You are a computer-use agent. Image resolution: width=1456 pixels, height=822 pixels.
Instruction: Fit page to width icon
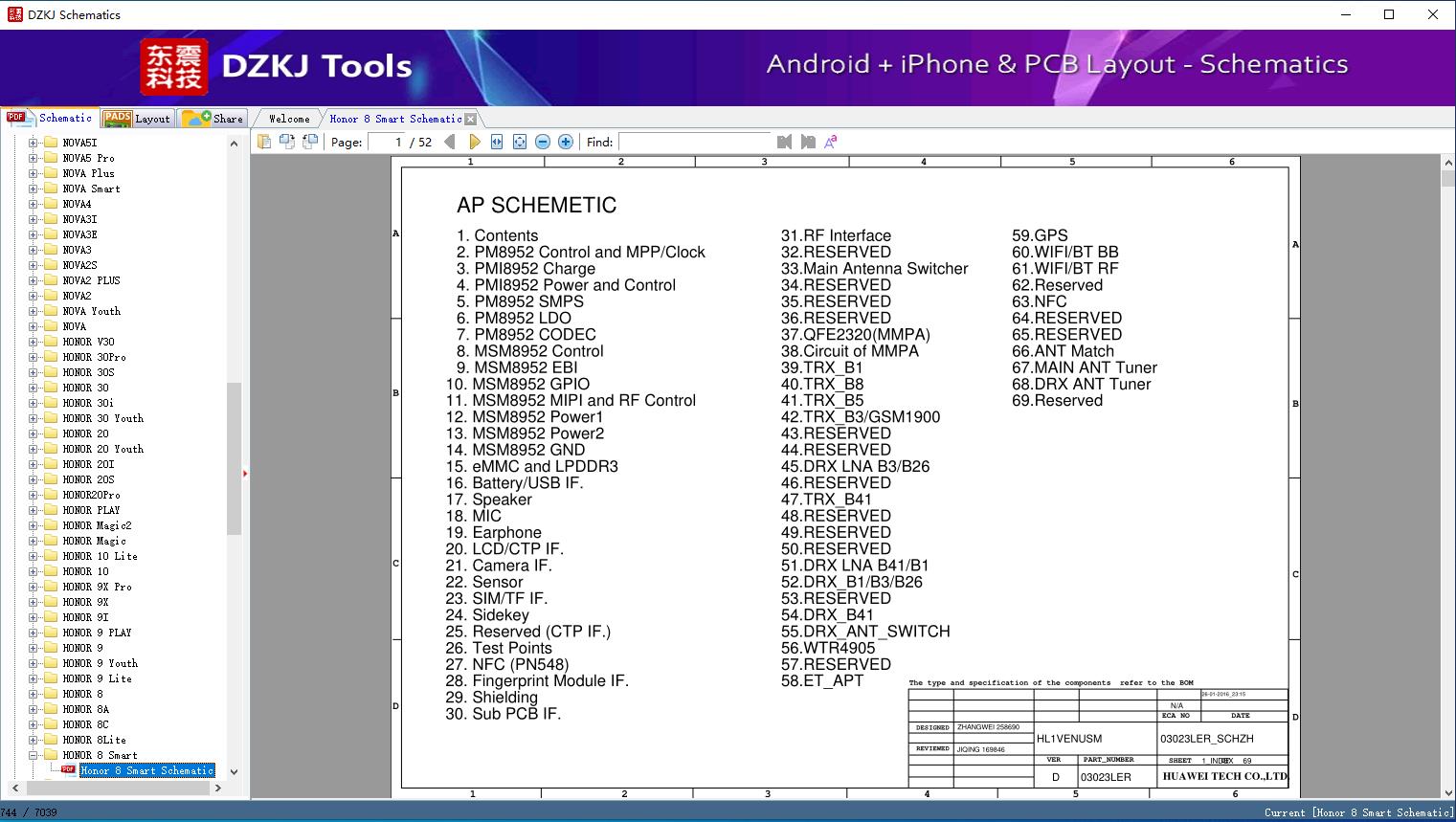[497, 142]
